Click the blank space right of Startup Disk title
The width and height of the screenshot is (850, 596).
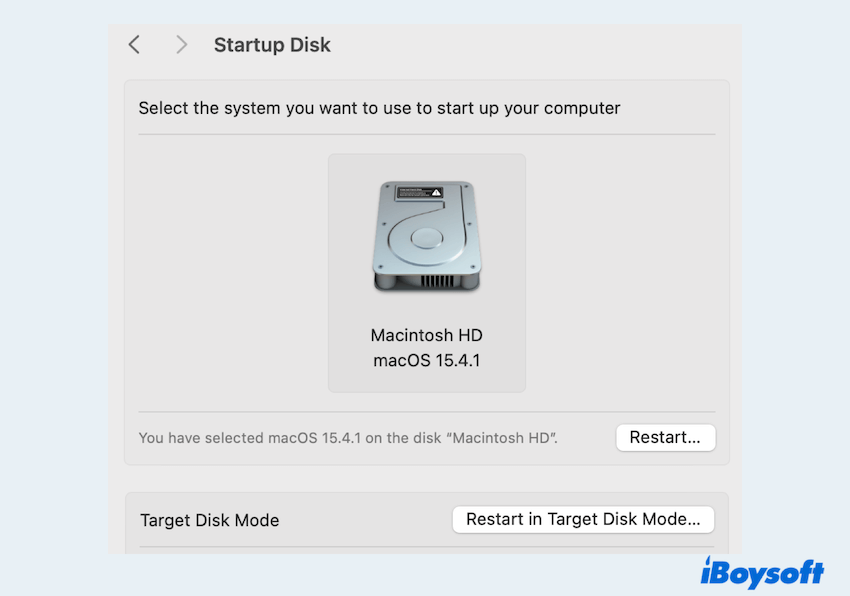point(530,45)
